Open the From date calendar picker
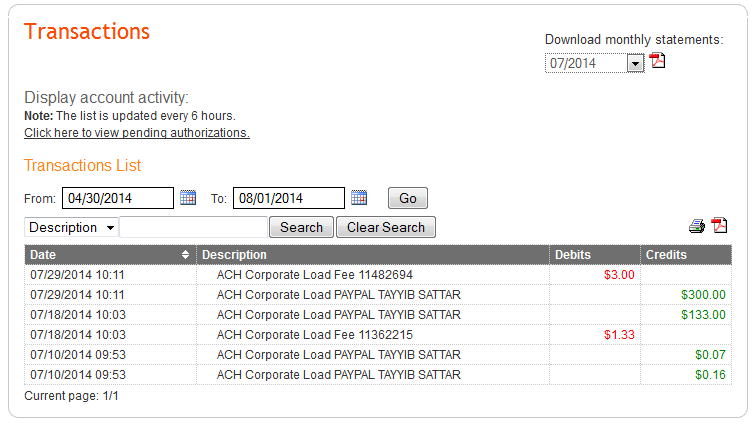 188,198
